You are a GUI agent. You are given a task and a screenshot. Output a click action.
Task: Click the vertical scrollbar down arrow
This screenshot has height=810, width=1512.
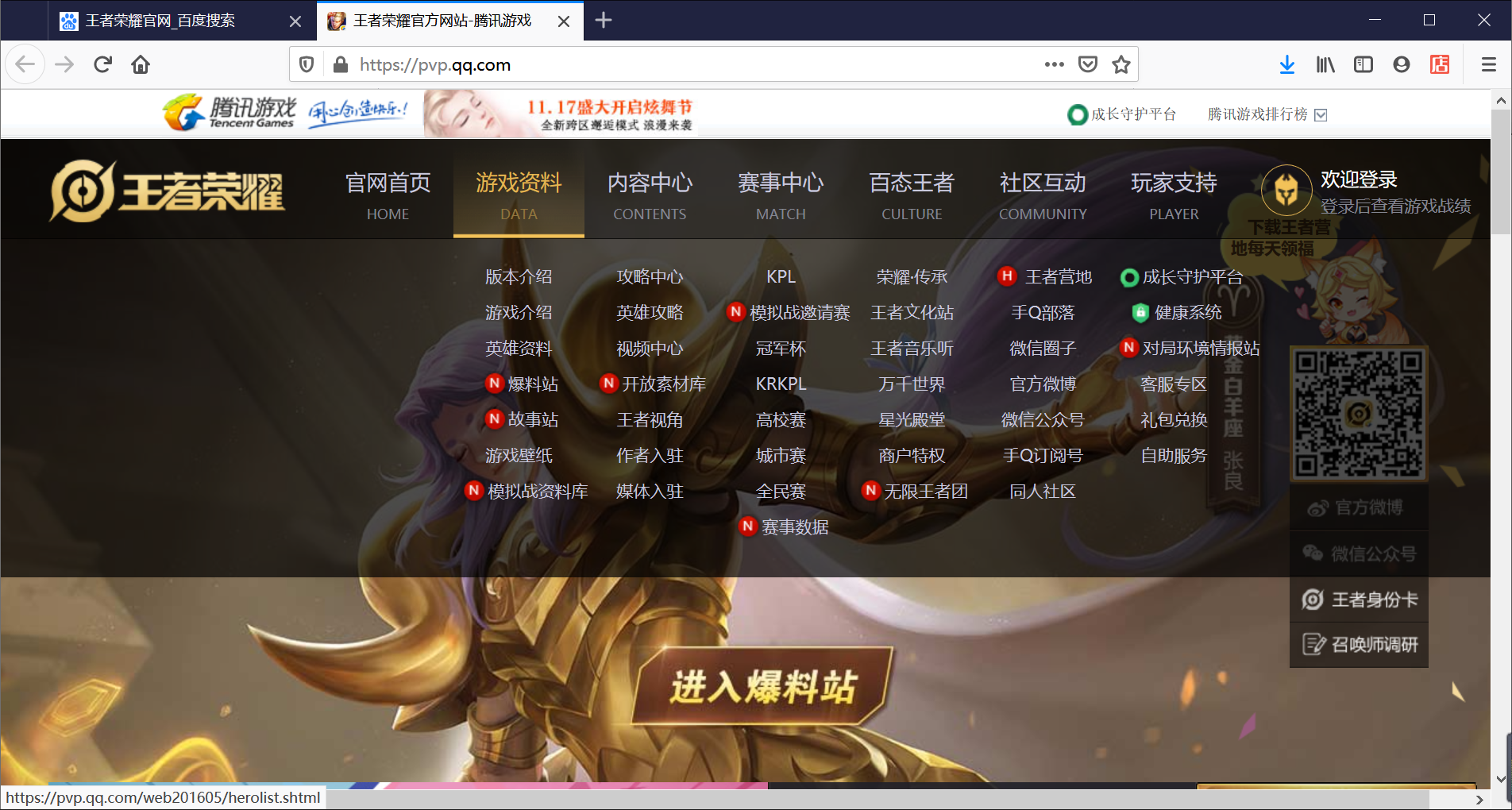point(1501,779)
